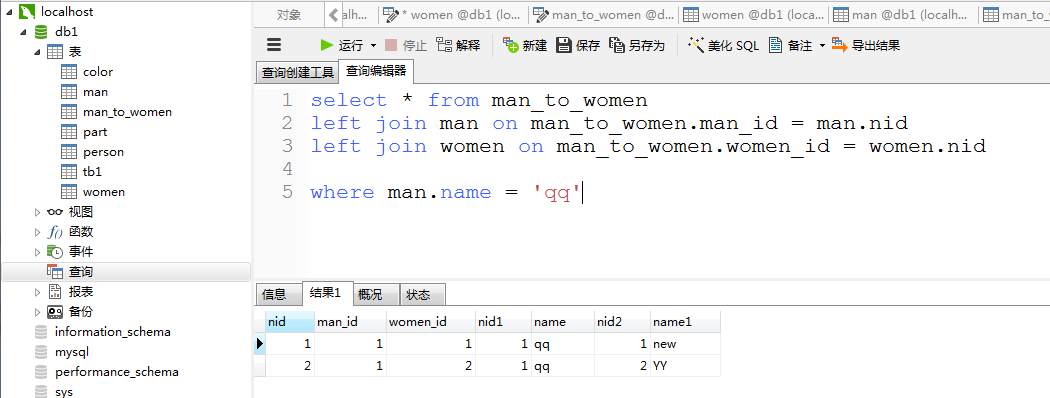The image size is (1050, 398).
Task: Switch to the * women @db1 query tab
Action: 453,15
